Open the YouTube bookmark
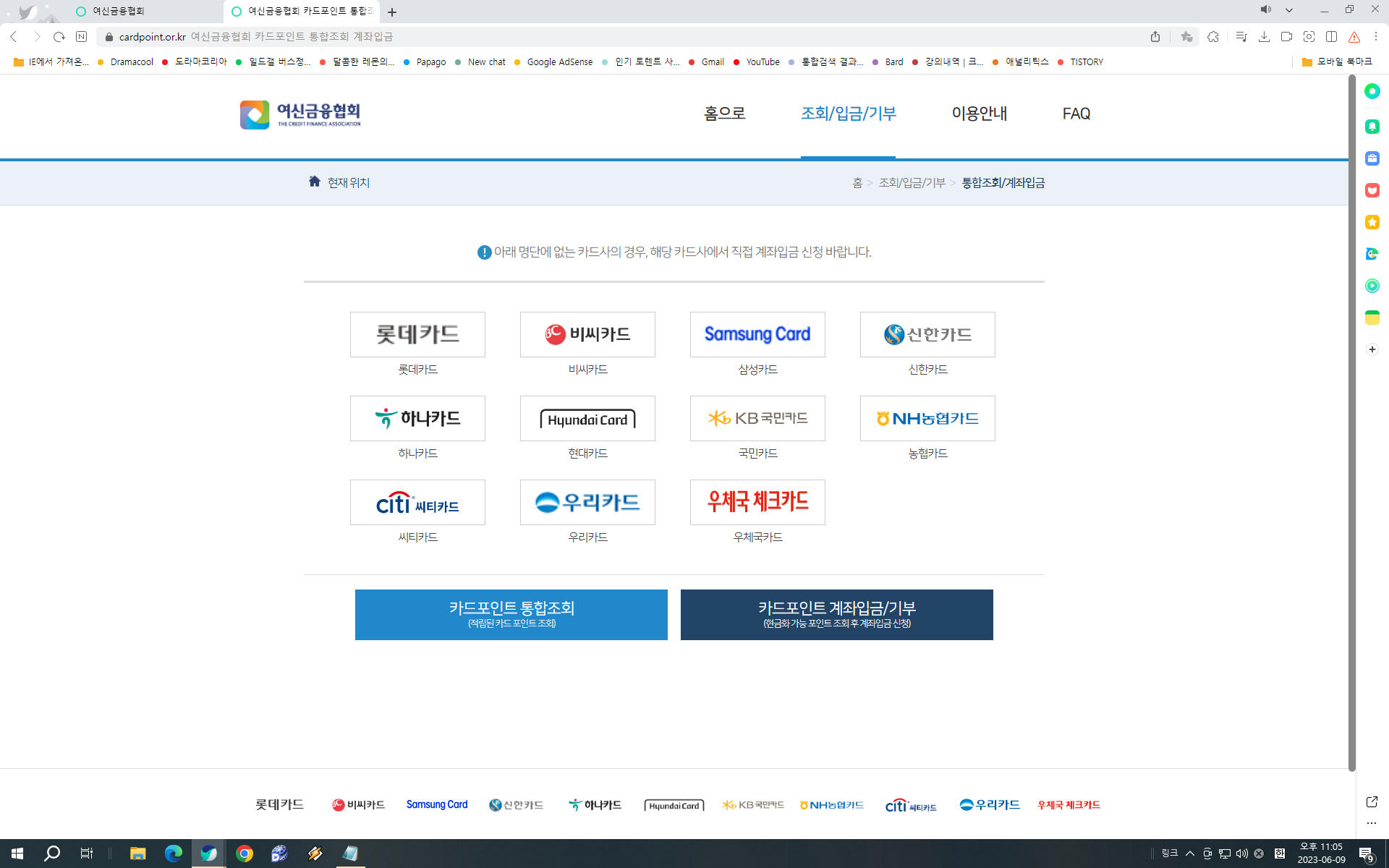Image resolution: width=1389 pixels, height=868 pixels. [757, 62]
